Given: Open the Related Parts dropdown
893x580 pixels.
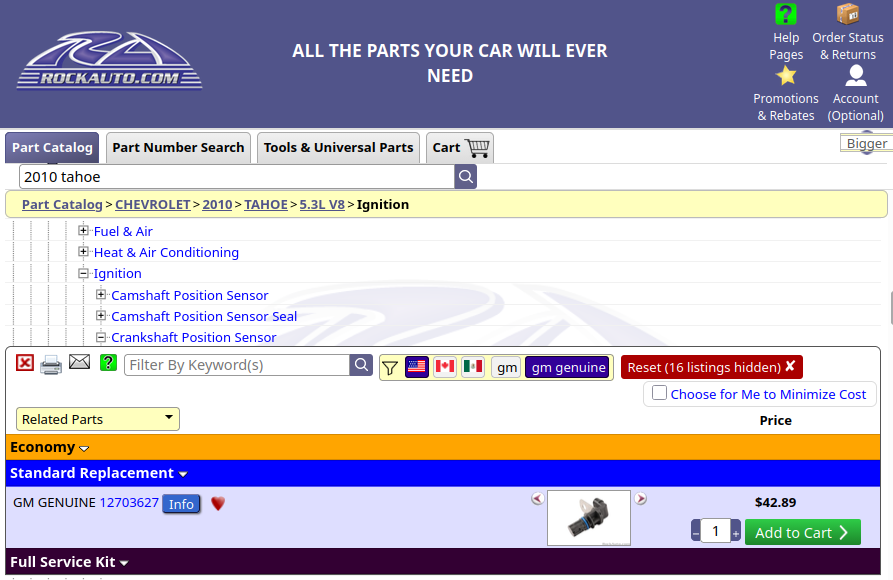Looking at the screenshot, I should pos(97,419).
